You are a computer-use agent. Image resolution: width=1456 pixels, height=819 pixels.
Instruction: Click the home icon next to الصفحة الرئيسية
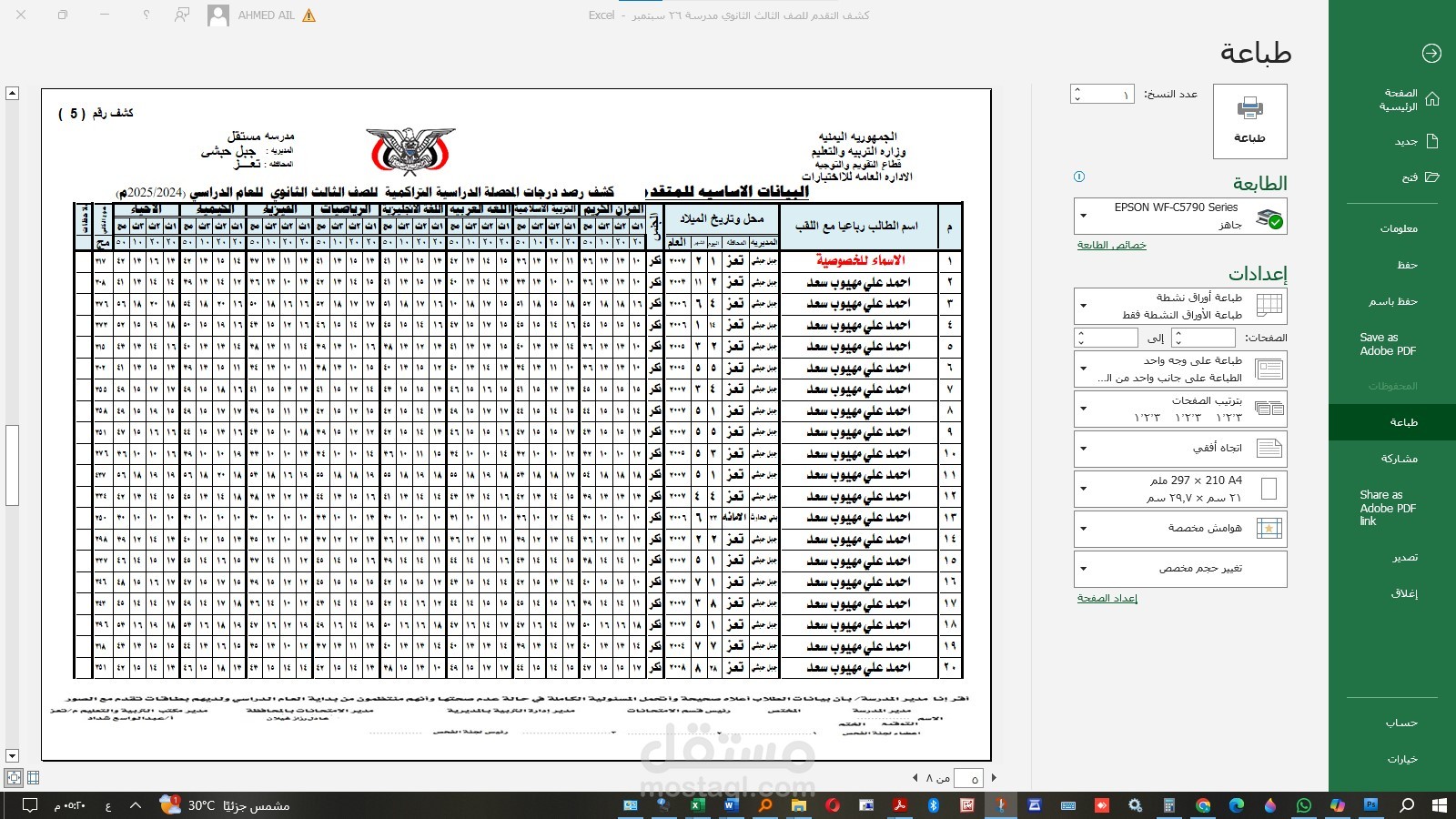pyautogui.click(x=1432, y=99)
